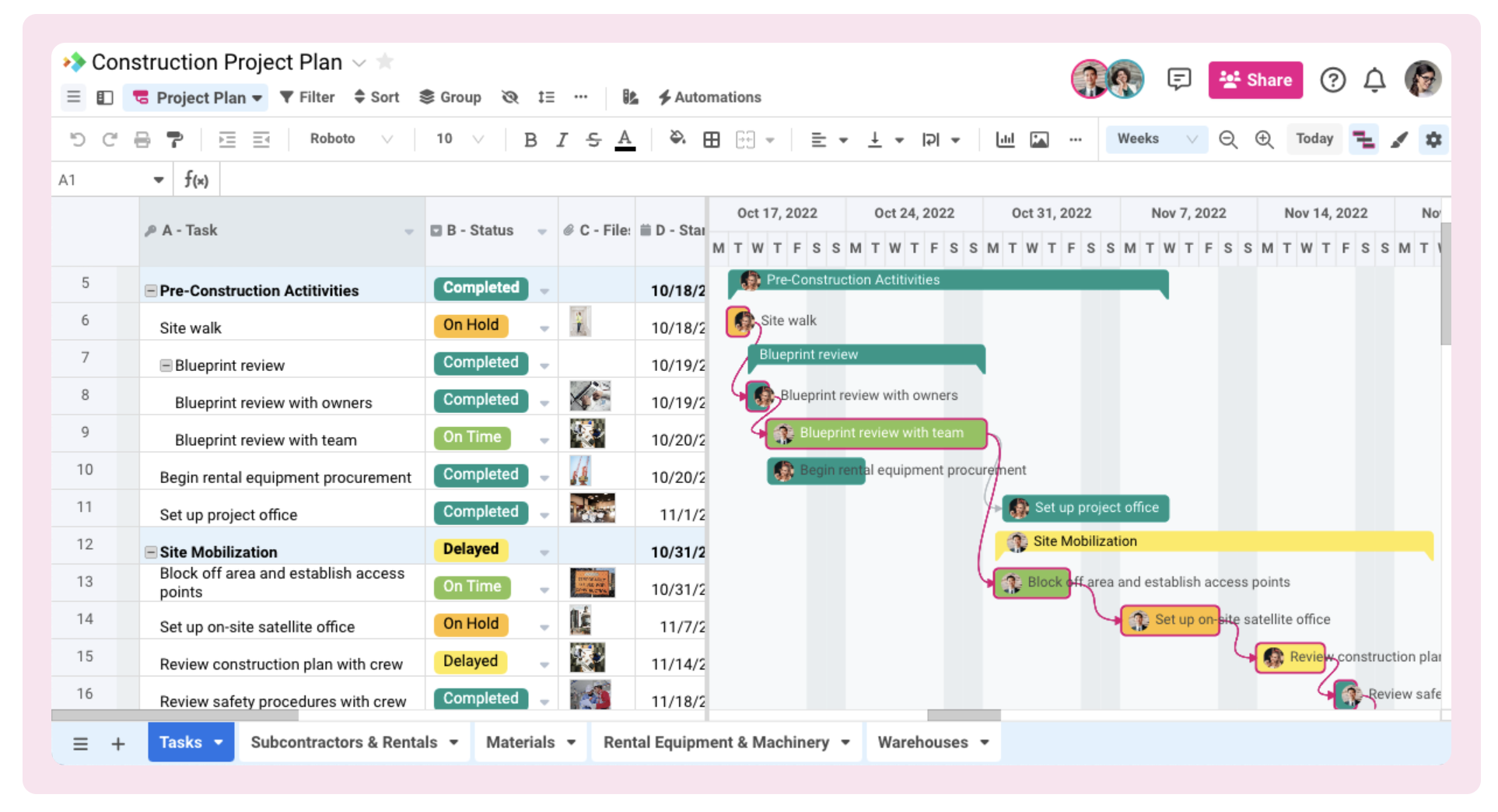Switch to the Warehouses tab
The height and width of the screenshot is (812, 1498).
pyautogui.click(x=924, y=742)
